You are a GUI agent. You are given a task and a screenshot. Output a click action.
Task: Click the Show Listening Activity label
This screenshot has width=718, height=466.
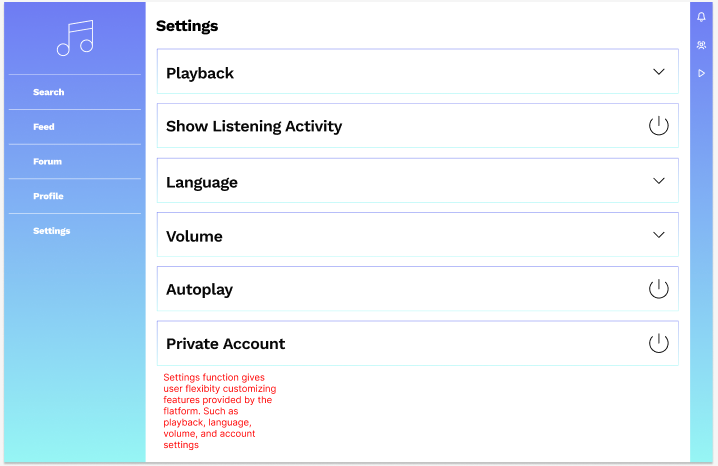(254, 126)
